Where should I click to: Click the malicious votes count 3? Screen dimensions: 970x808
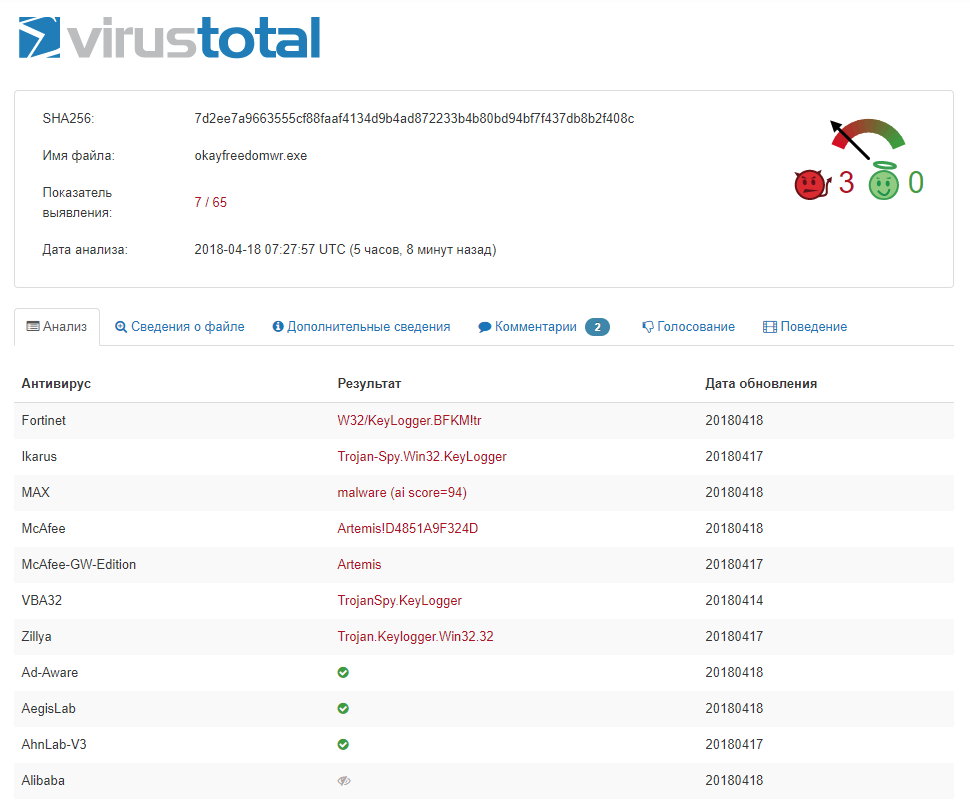[x=846, y=183]
